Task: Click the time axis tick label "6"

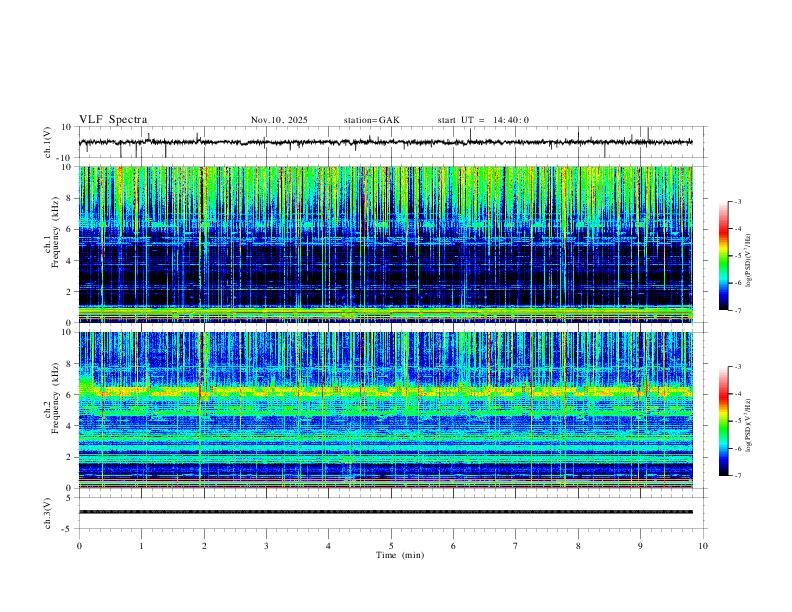Action: pos(453,546)
